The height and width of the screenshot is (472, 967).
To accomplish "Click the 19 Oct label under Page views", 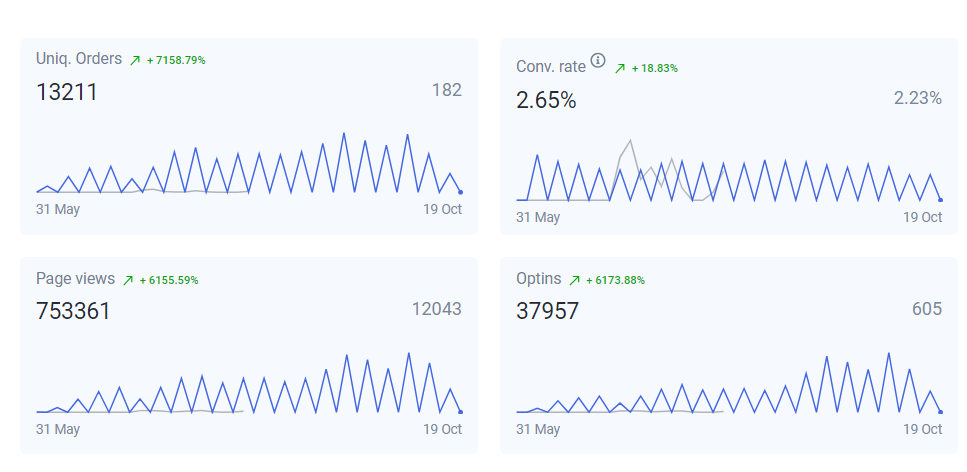I will point(442,429).
